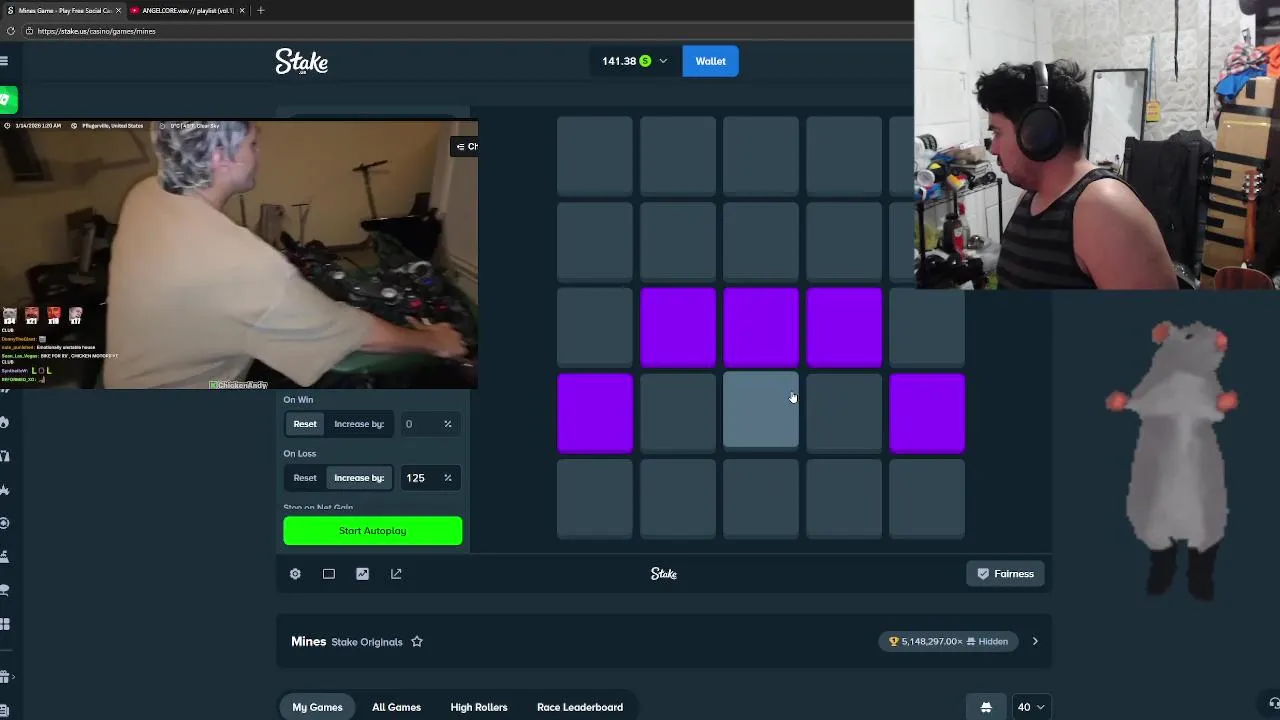Image resolution: width=1280 pixels, height=720 pixels.
Task: Click the On Loss 125 percentage field
Action: point(429,478)
